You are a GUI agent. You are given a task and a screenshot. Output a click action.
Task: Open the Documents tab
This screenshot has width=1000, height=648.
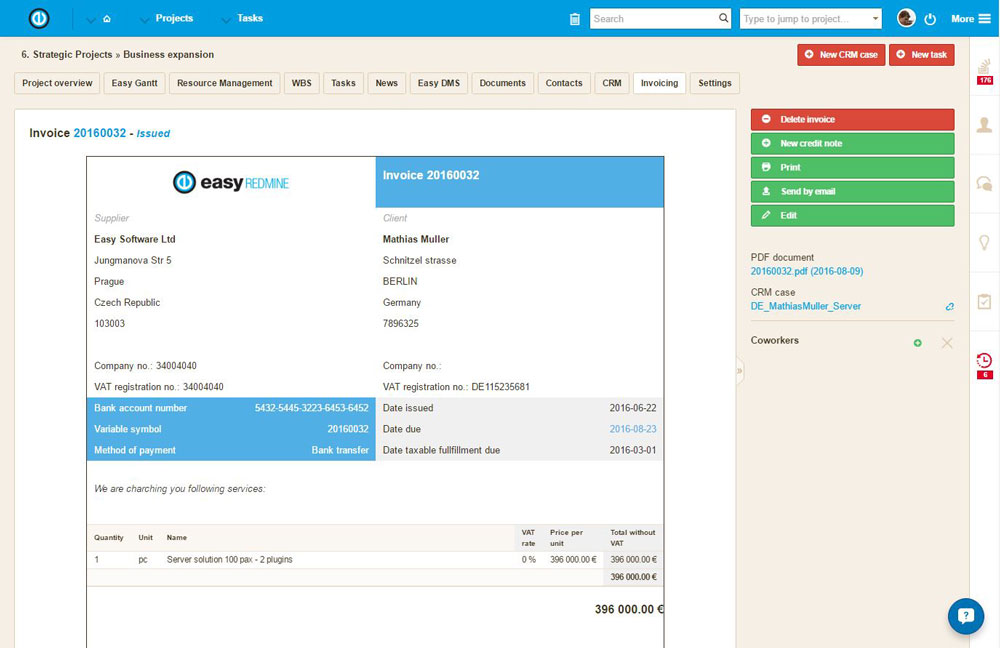click(x=503, y=83)
